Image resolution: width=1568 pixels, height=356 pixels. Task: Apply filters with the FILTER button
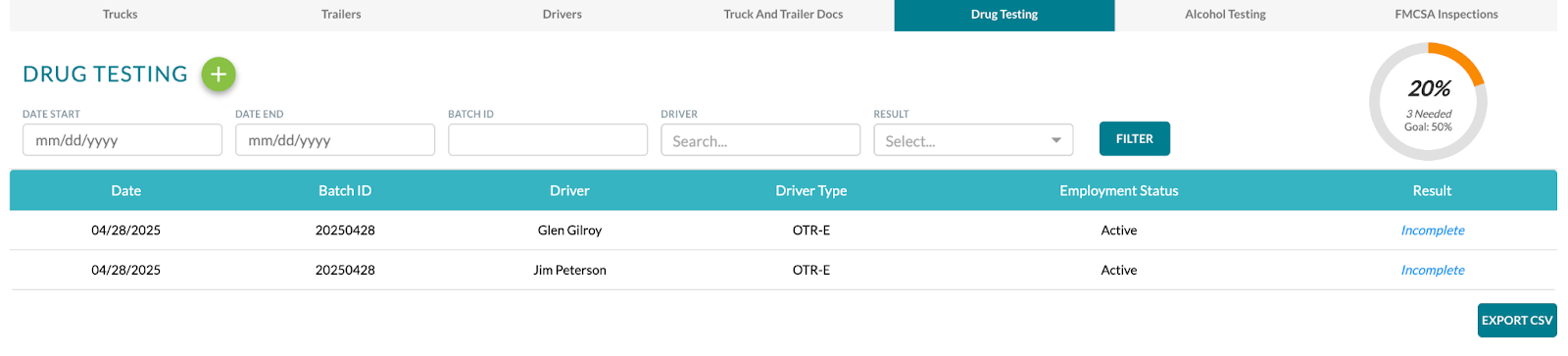[1135, 139]
